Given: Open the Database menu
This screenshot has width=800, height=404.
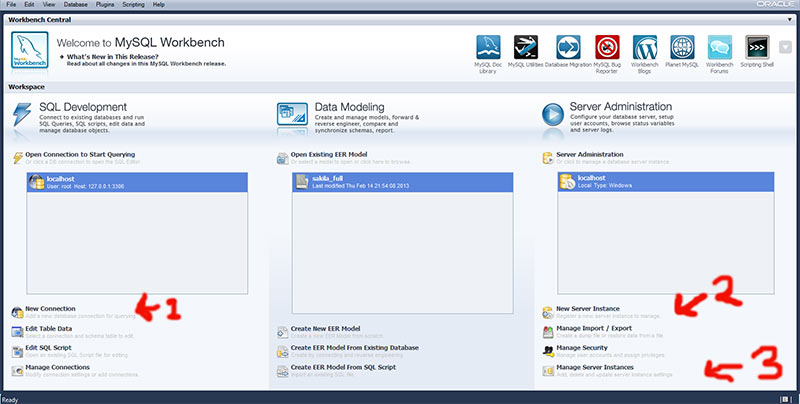Looking at the screenshot, I should [76, 4].
